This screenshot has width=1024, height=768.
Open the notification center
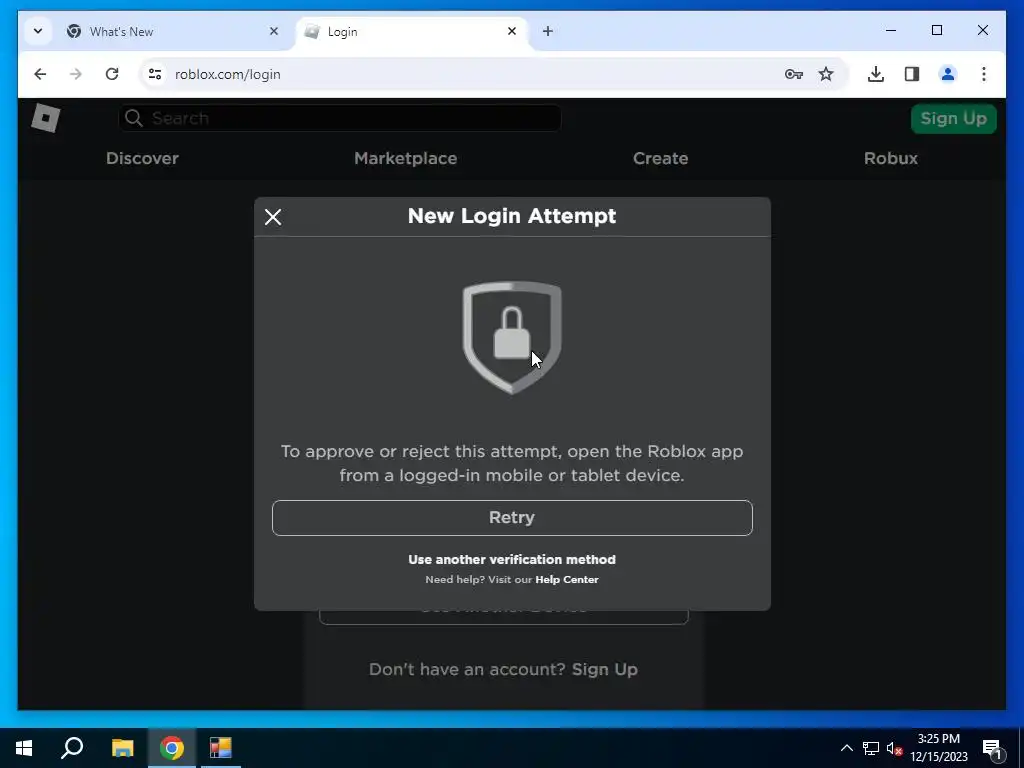tap(993, 749)
